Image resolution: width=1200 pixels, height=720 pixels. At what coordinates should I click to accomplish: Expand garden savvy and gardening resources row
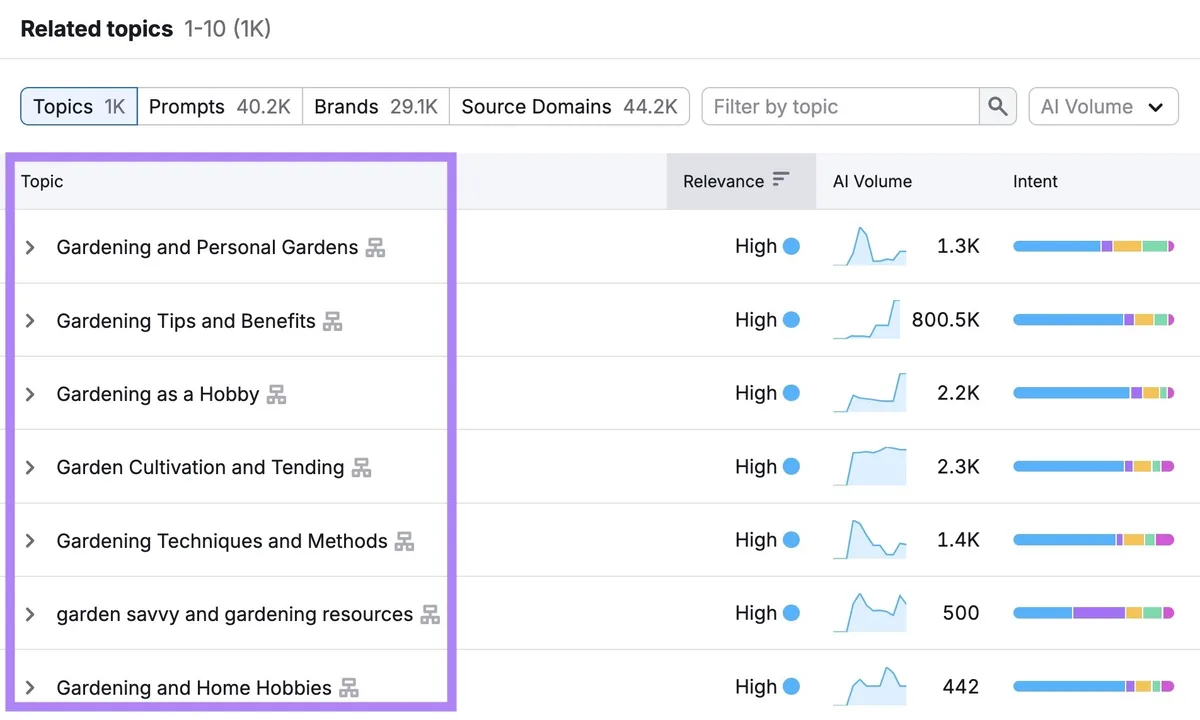pyautogui.click(x=30, y=614)
